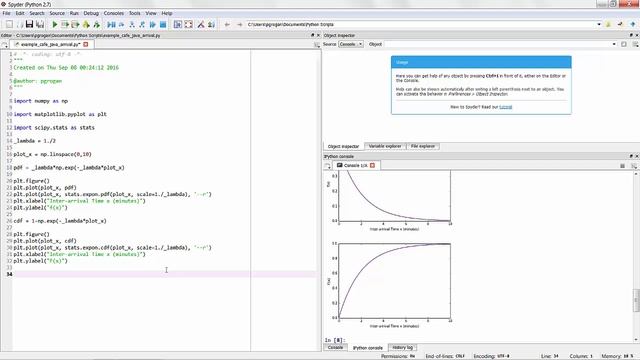Screen dimensions: 640x360
Task: Stop the current command in the IPython console
Action: [622, 166]
